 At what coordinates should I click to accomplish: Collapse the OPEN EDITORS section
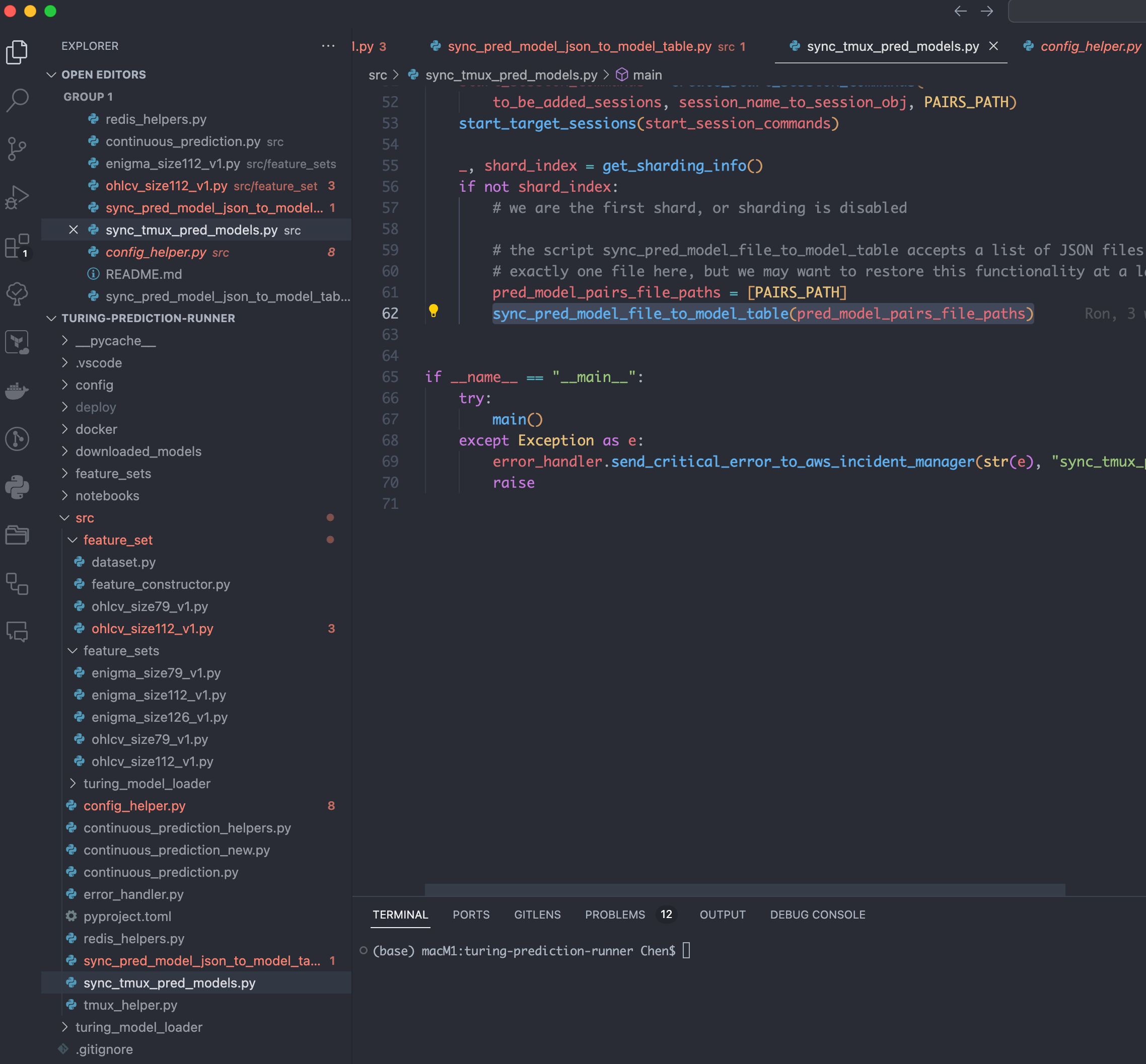coord(51,74)
